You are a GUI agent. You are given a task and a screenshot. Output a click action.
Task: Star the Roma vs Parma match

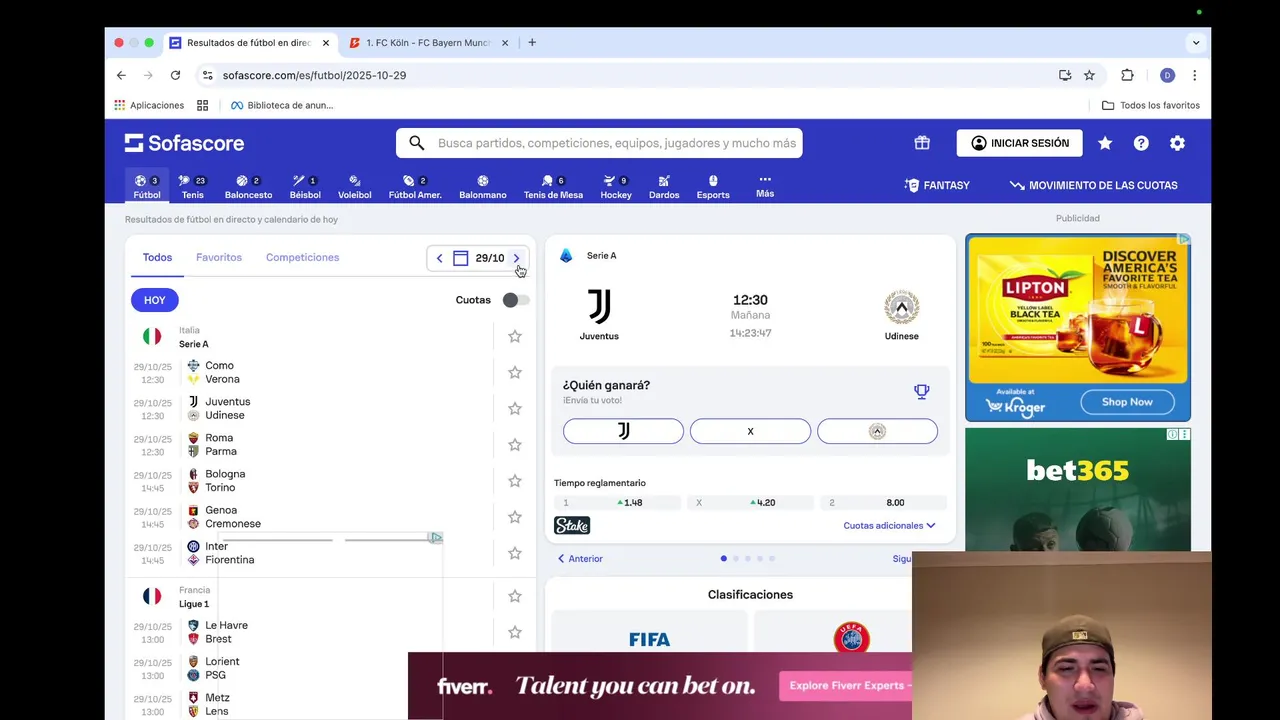(x=515, y=444)
